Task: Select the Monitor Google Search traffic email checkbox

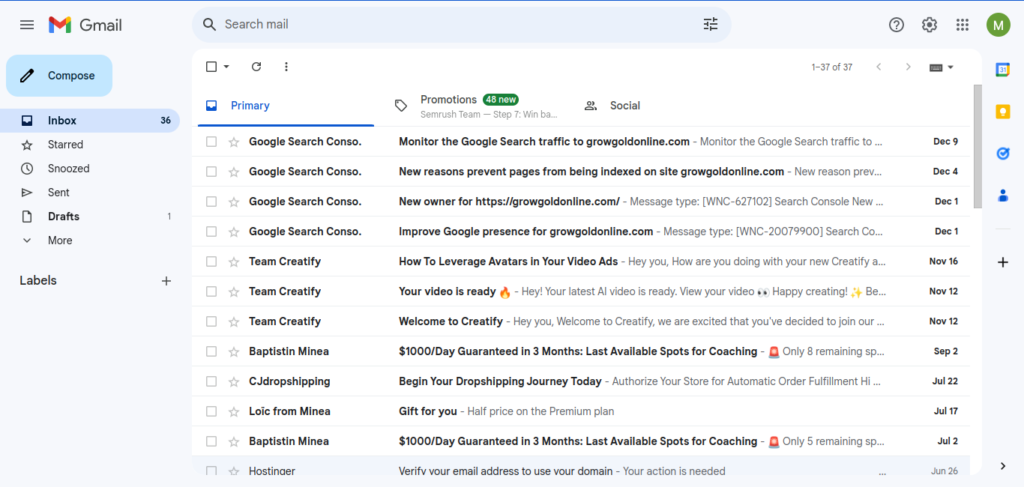Action: 211,142
